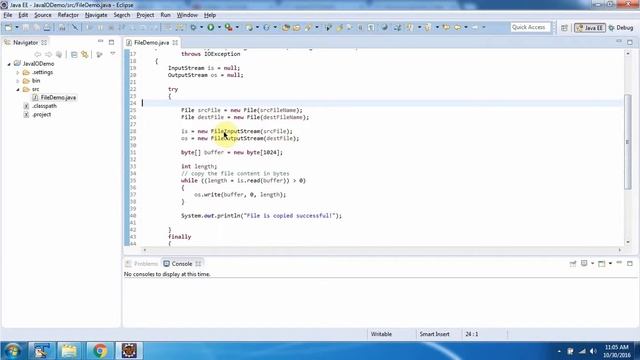The image size is (640, 360).
Task: Click the Smart Insert status bar entry
Action: [434, 334]
